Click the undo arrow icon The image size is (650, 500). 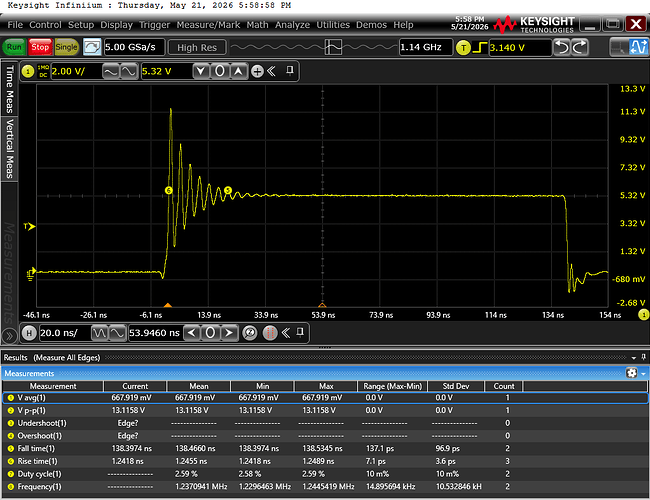point(562,47)
